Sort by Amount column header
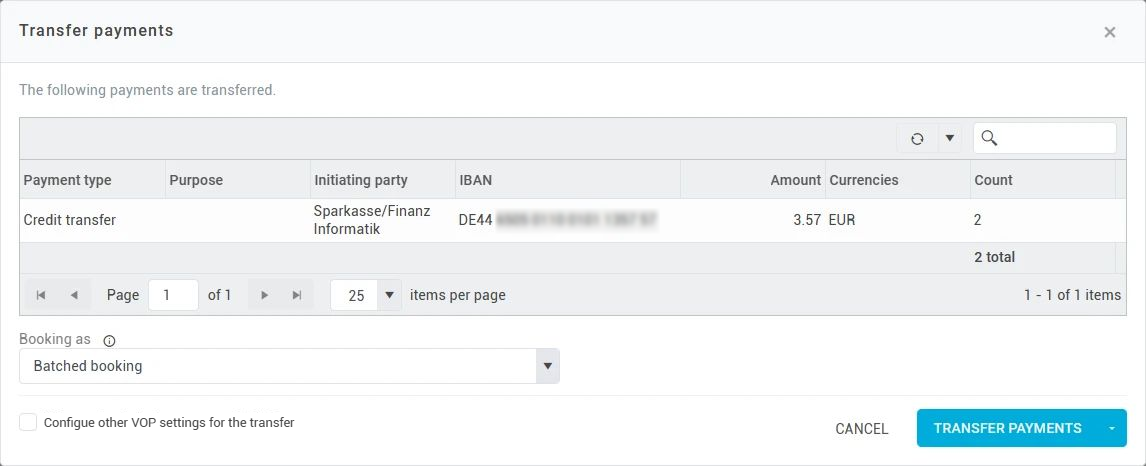Screen dimensions: 1146x466 click(x=795, y=180)
